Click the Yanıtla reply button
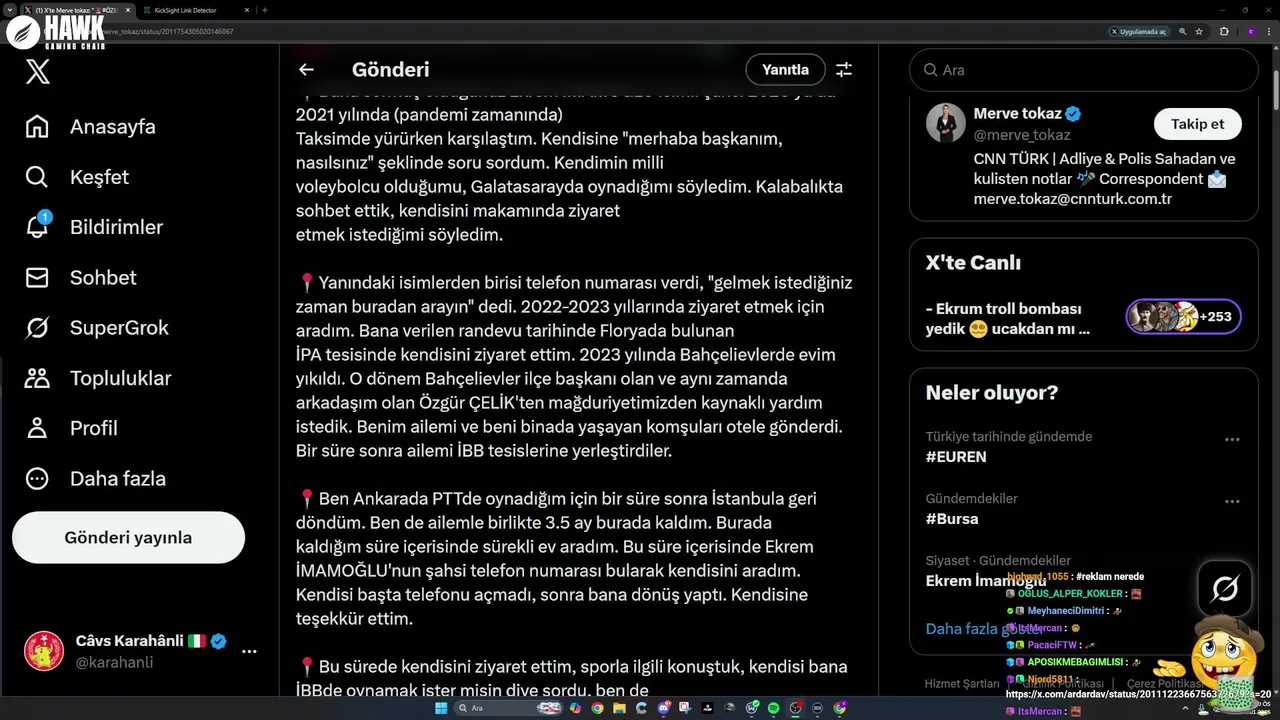1280x720 pixels. [x=785, y=69]
